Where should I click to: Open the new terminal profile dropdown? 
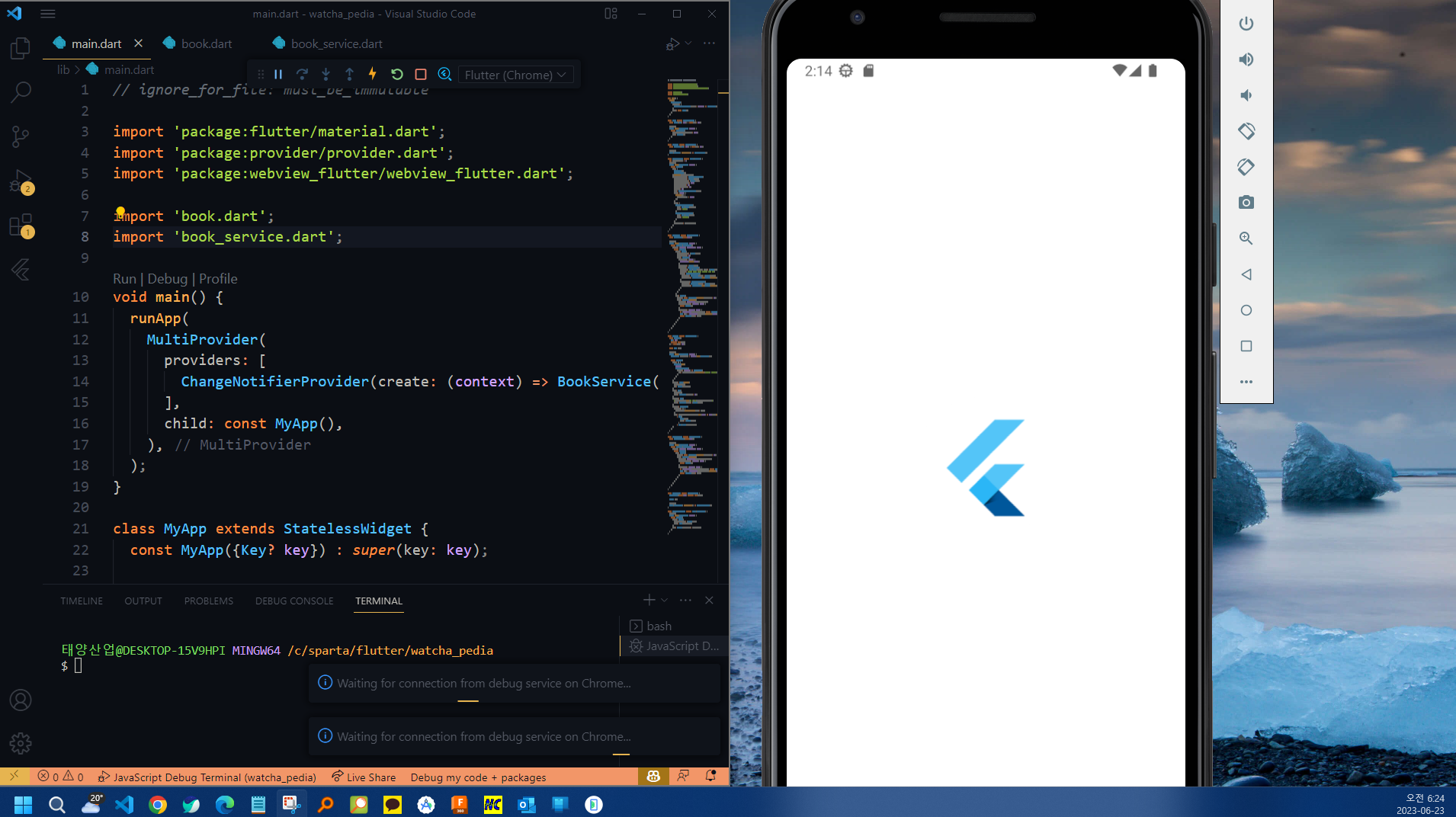click(664, 600)
